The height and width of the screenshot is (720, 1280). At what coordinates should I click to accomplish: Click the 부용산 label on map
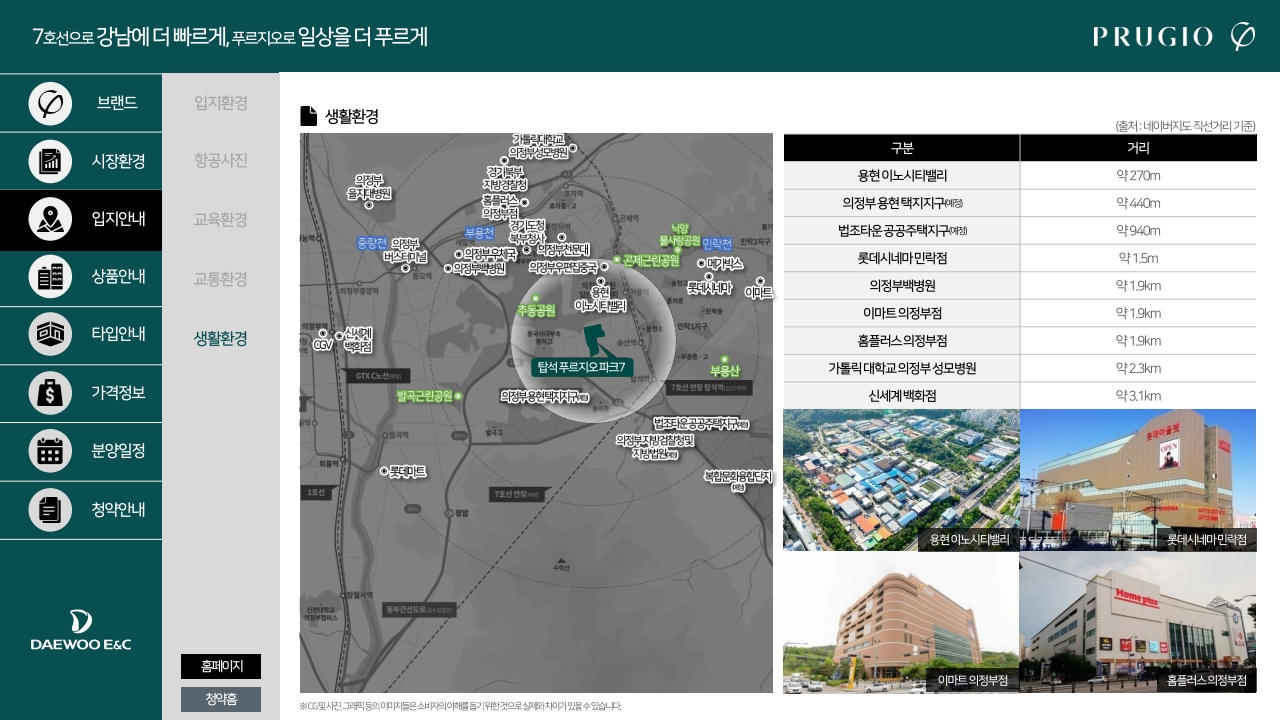pyautogui.click(x=724, y=370)
